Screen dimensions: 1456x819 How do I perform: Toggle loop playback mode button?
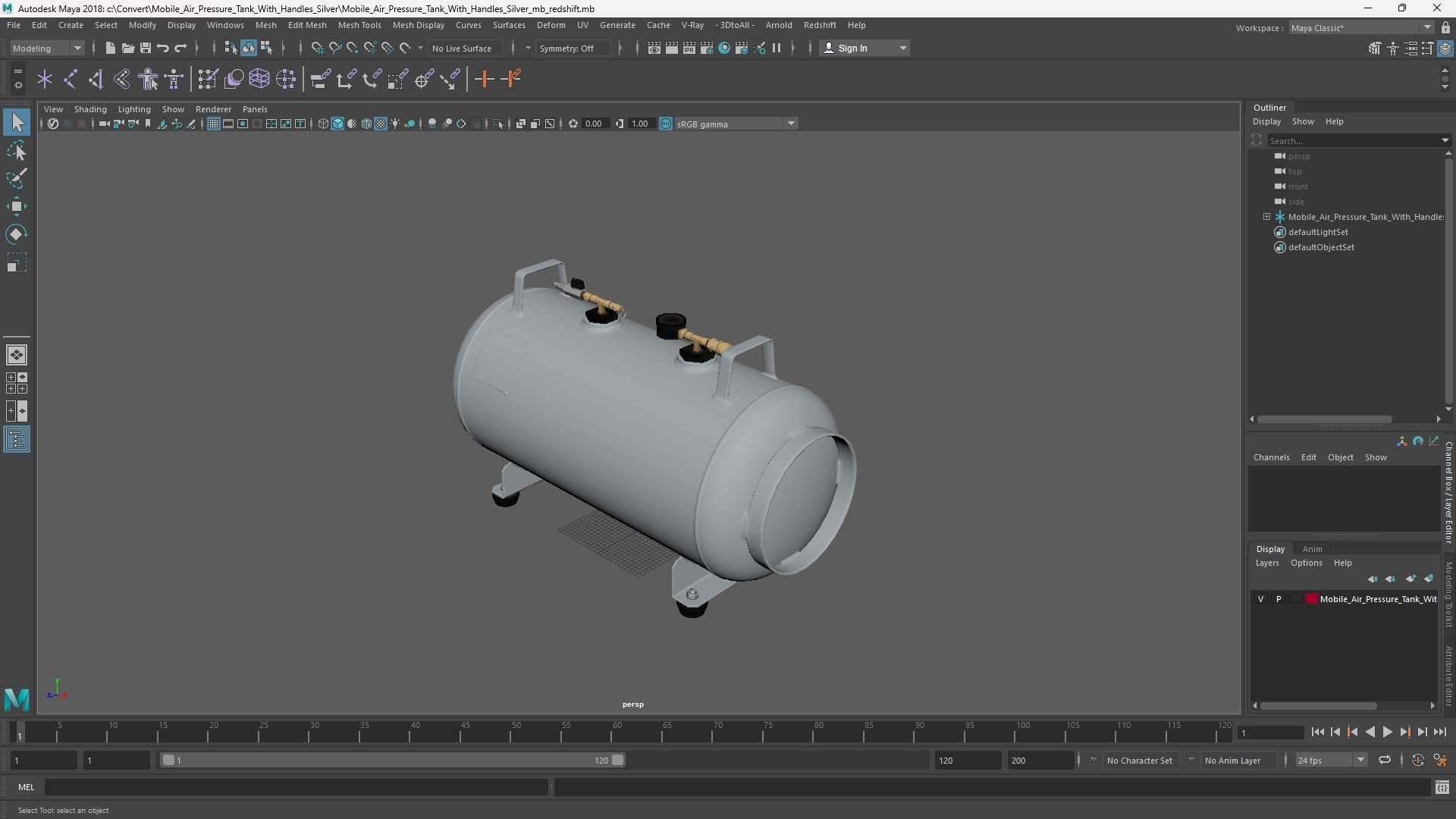1384,760
